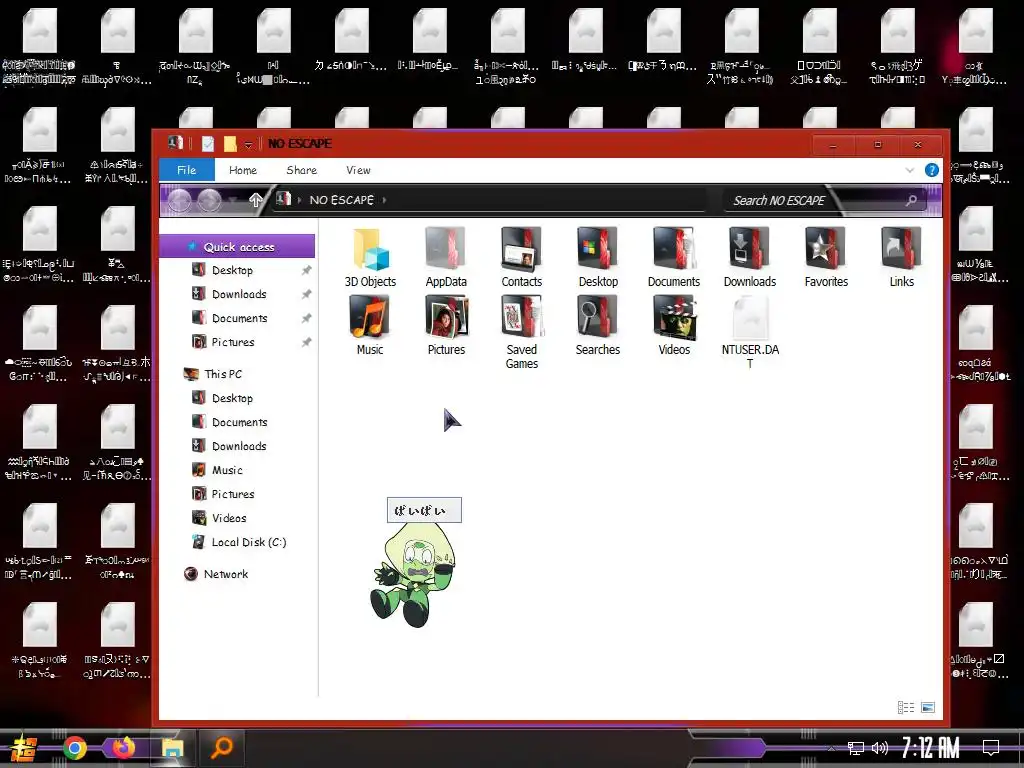
Task: Open the Home ribbon tab
Action: (243, 170)
